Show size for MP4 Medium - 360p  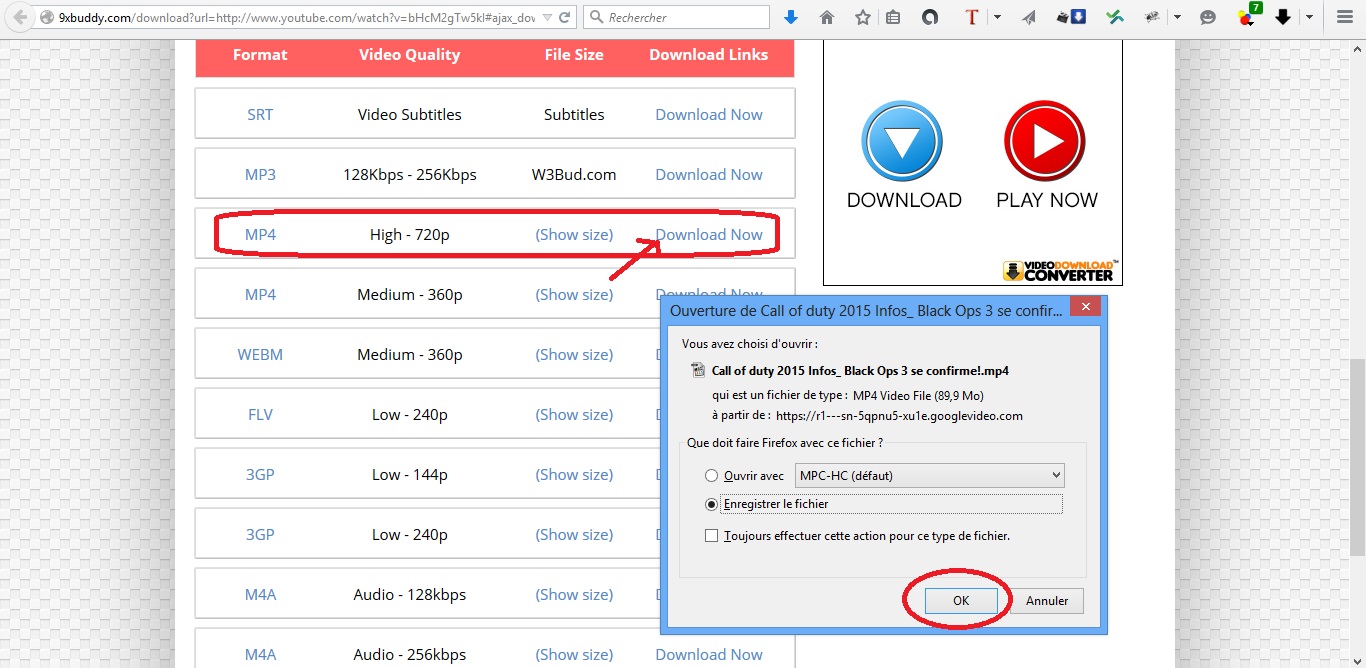[x=574, y=294]
